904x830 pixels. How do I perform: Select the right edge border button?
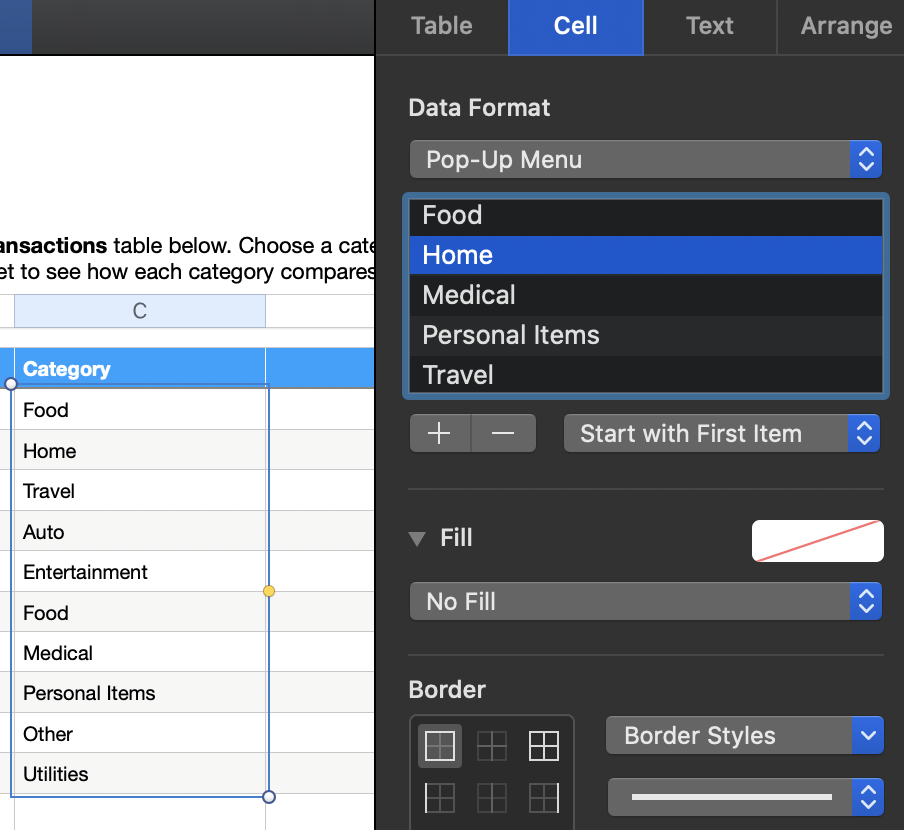click(x=543, y=798)
